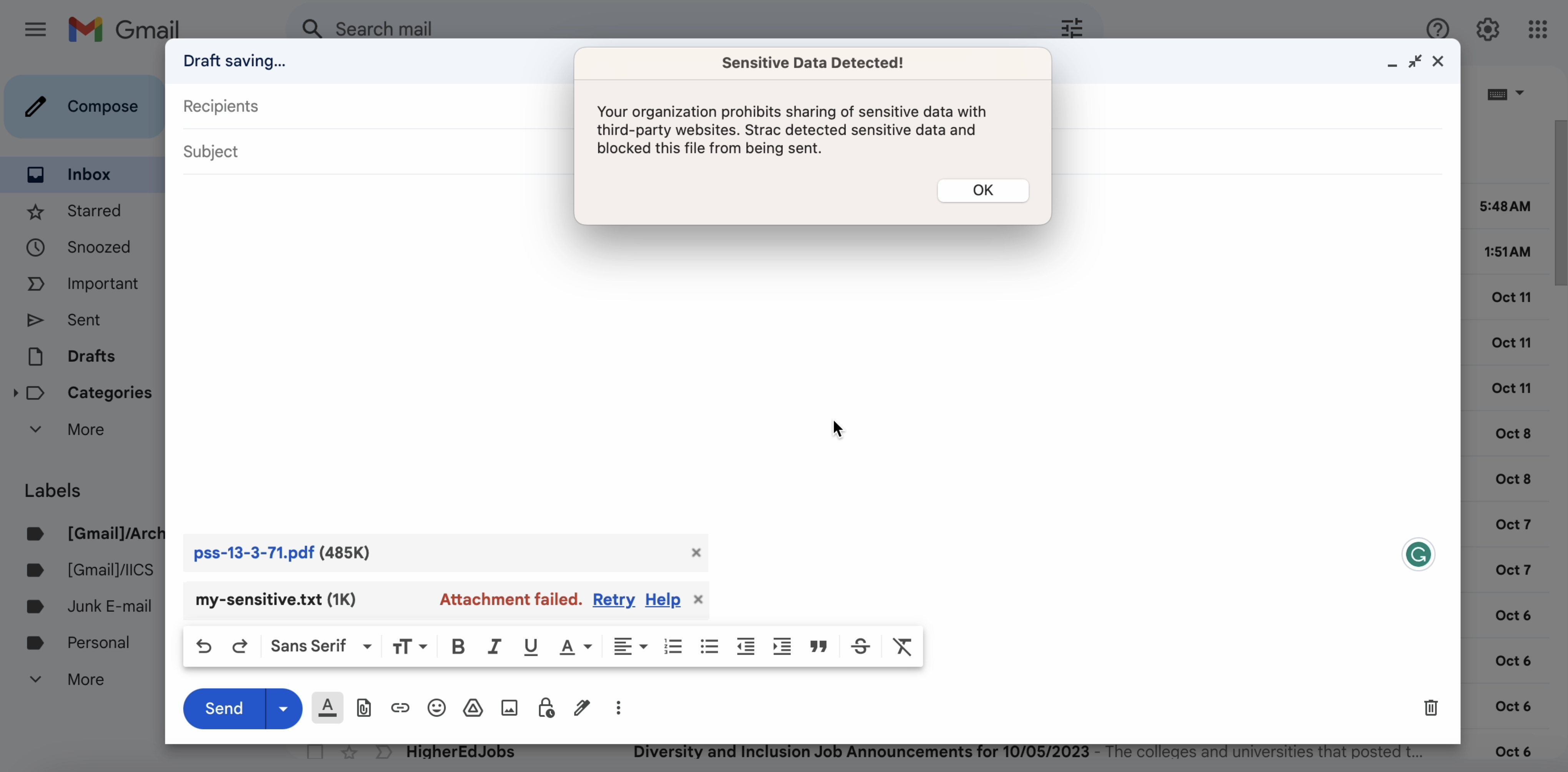
Task: Open the Google apps grid
Action: (1538, 29)
